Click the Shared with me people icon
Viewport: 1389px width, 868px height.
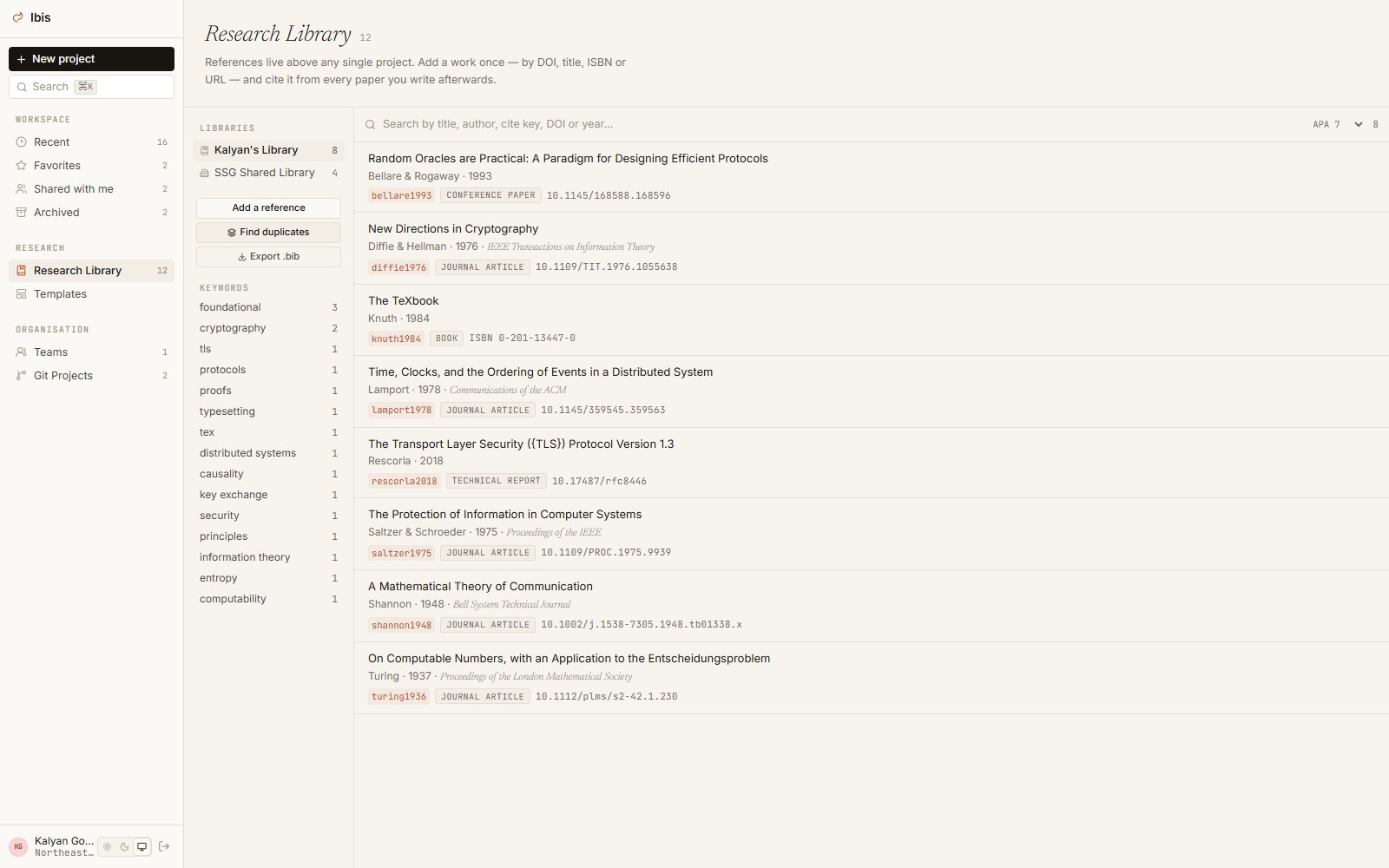click(22, 189)
